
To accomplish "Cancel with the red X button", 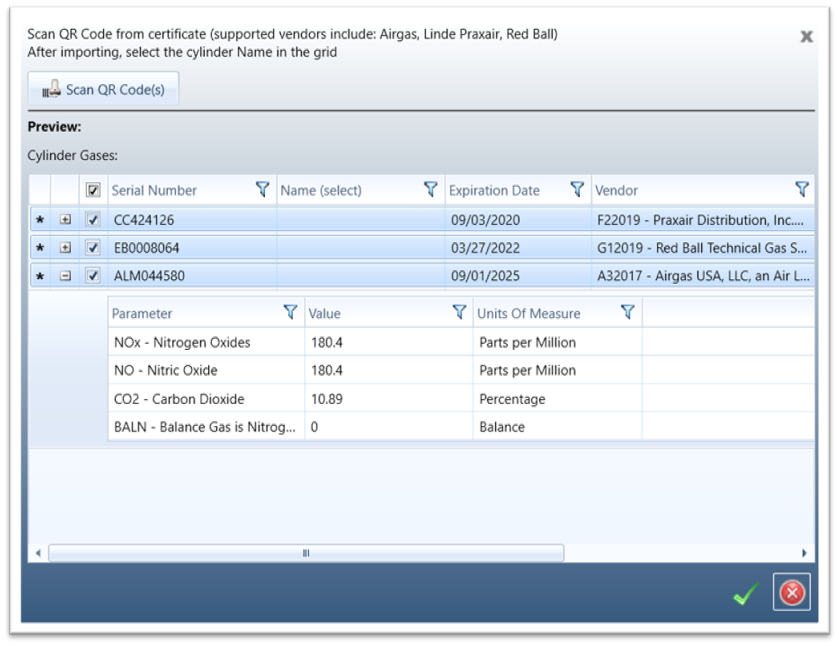I will point(792,592).
